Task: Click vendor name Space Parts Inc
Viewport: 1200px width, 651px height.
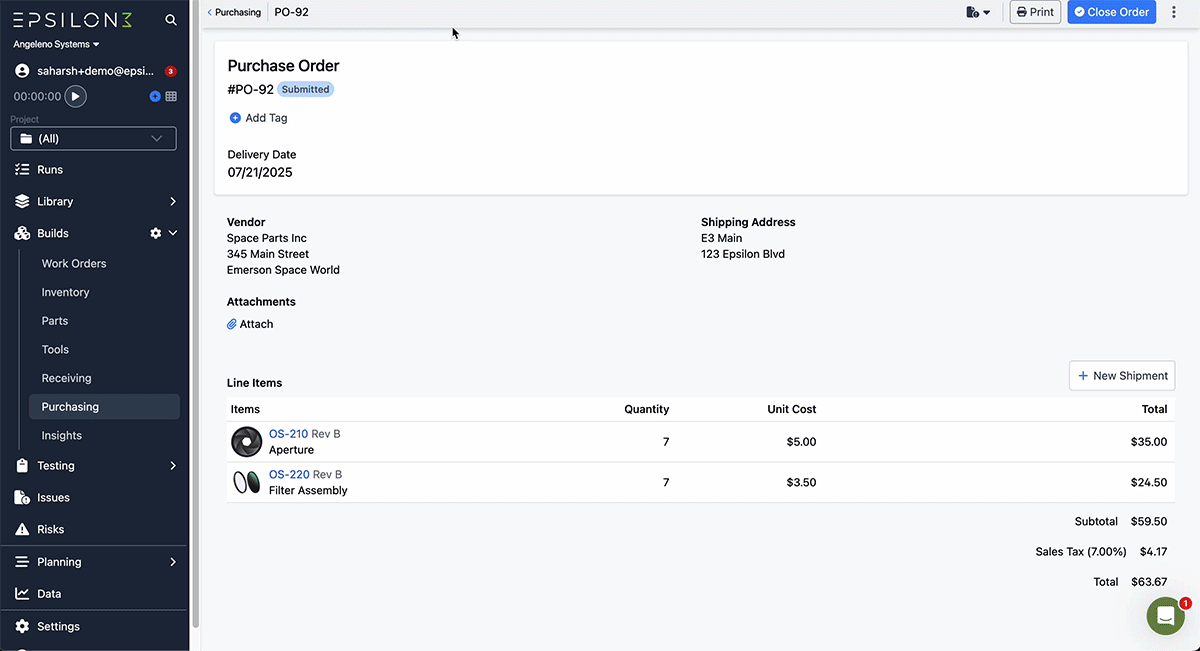Action: pos(267,238)
